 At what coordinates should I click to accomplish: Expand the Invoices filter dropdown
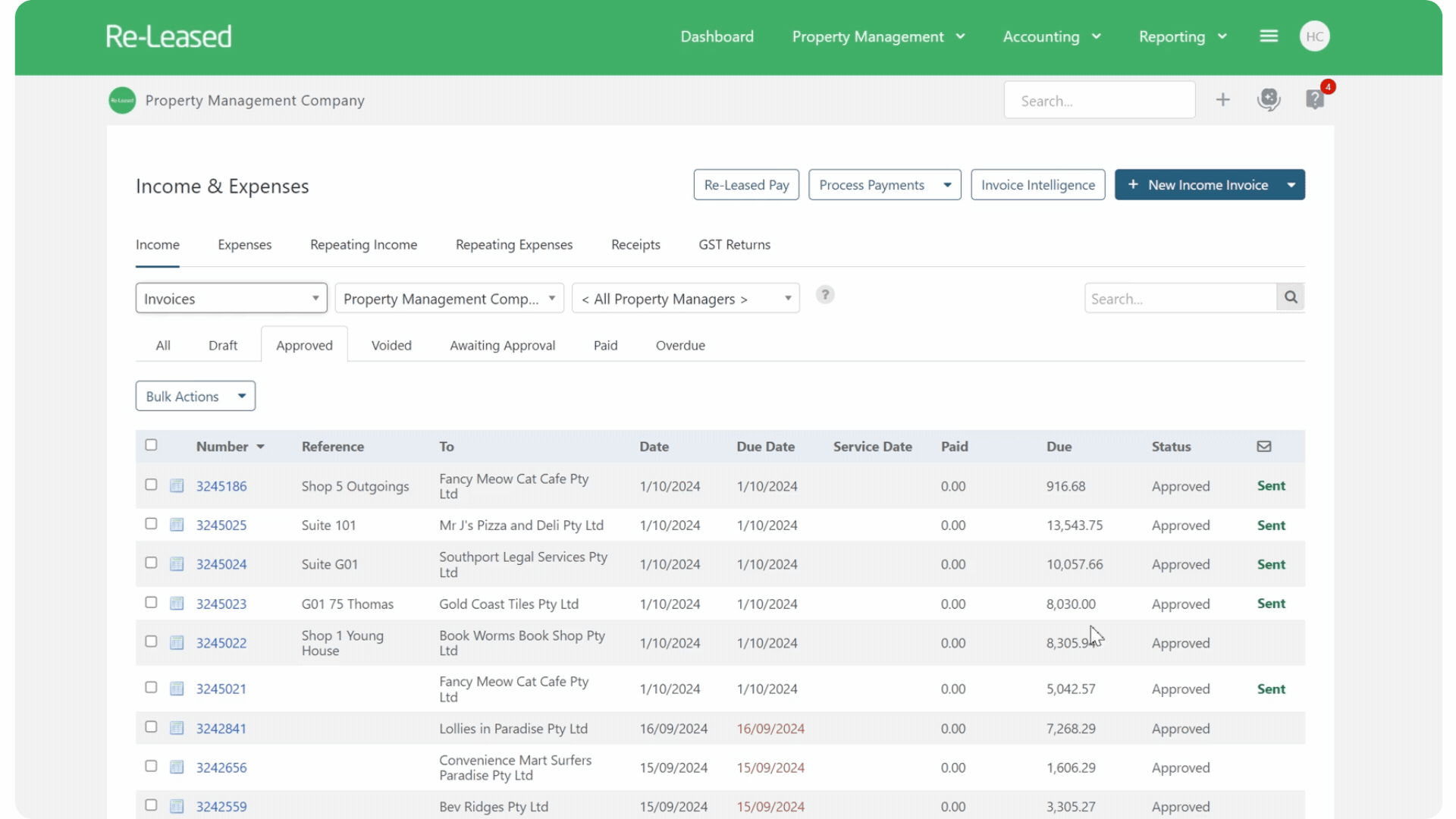click(231, 298)
